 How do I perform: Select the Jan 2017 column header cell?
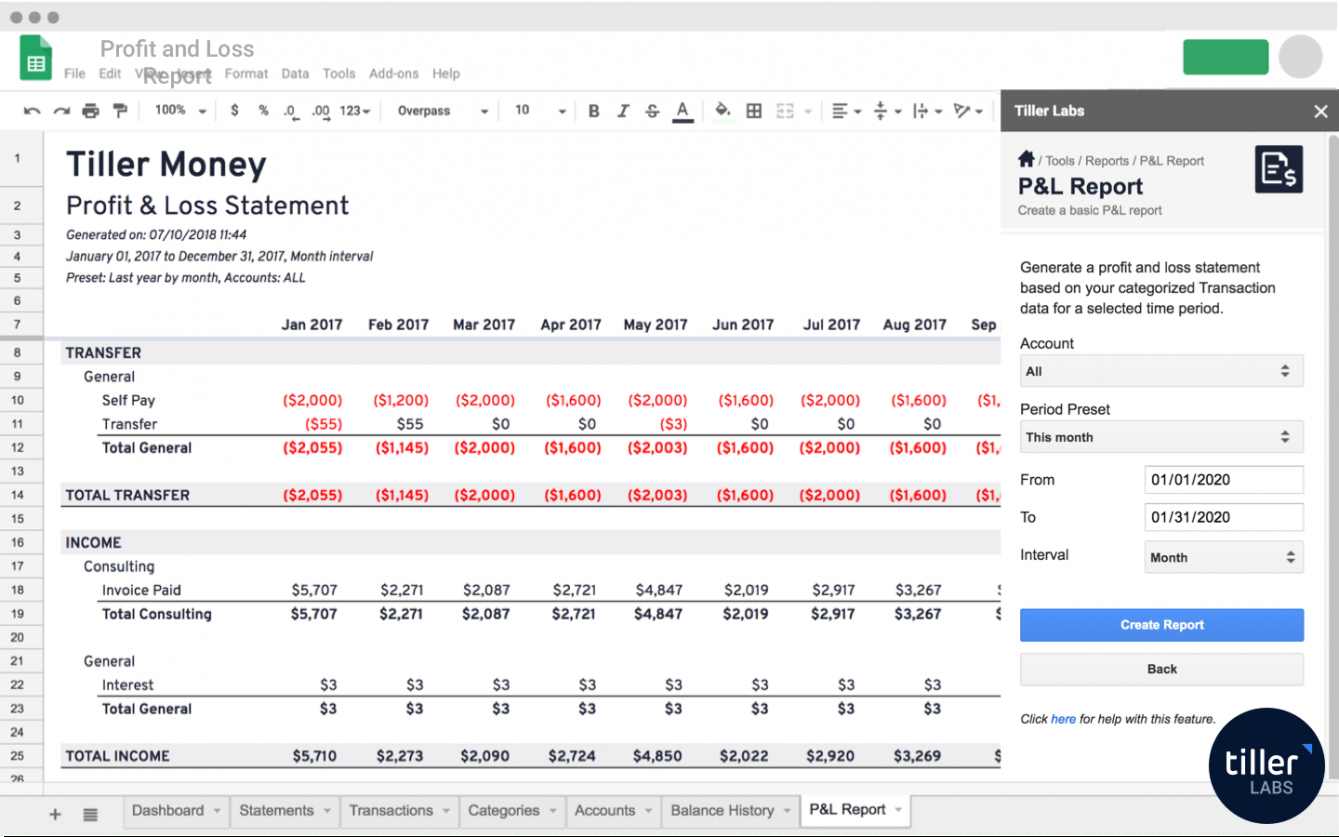[311, 325]
